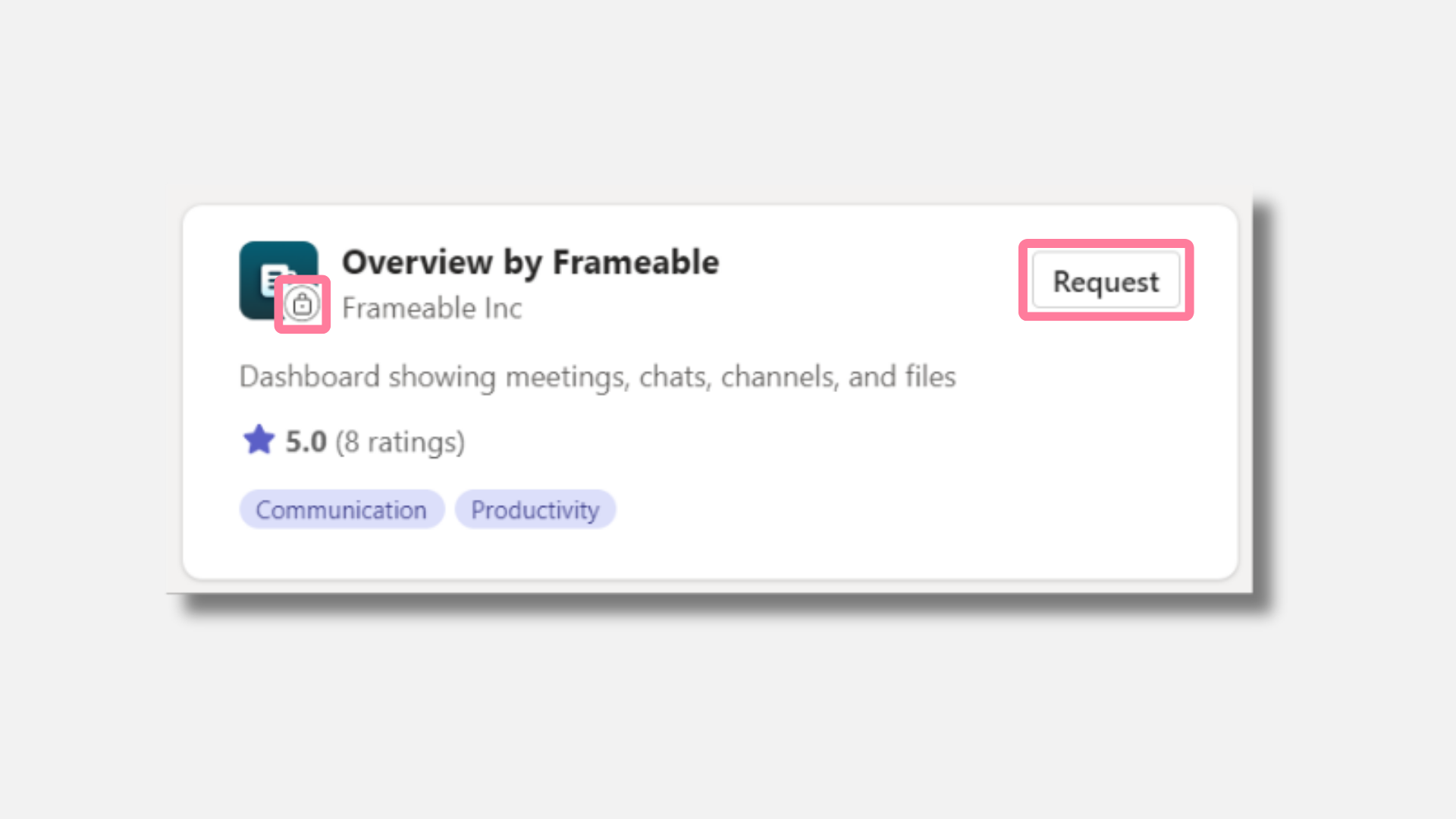Select the '5.0' rating value
This screenshot has height=819, width=1456.
click(x=306, y=441)
